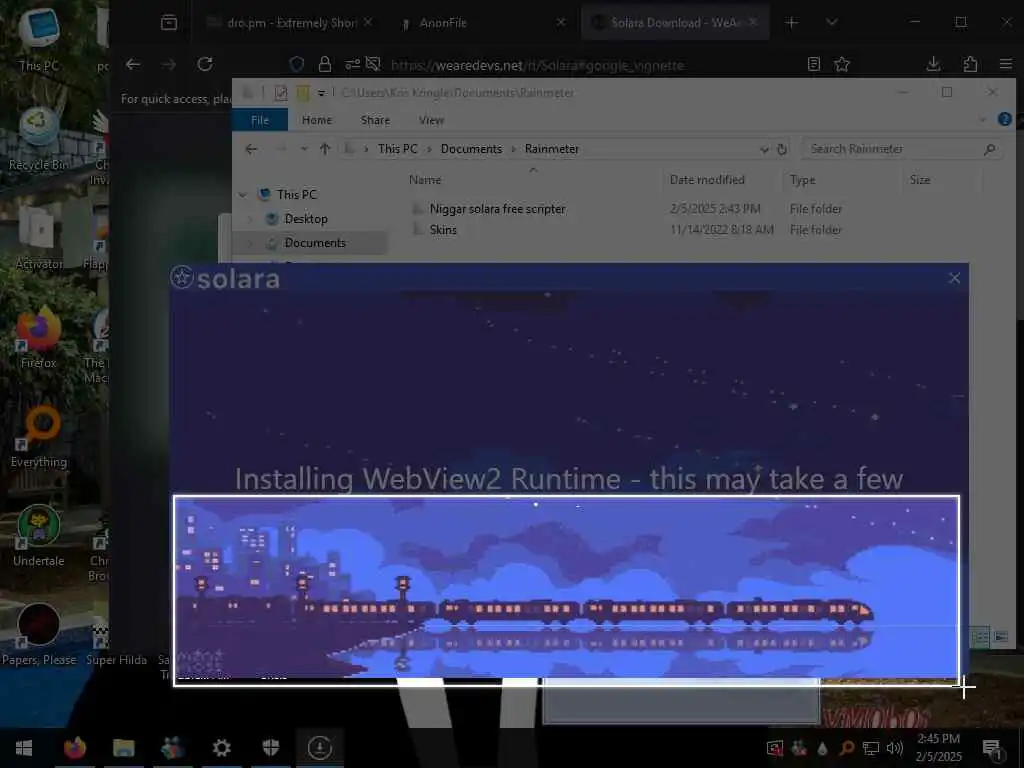Screen dimensions: 1024x768
Task: Click the network tray icon
Action: coord(871,748)
